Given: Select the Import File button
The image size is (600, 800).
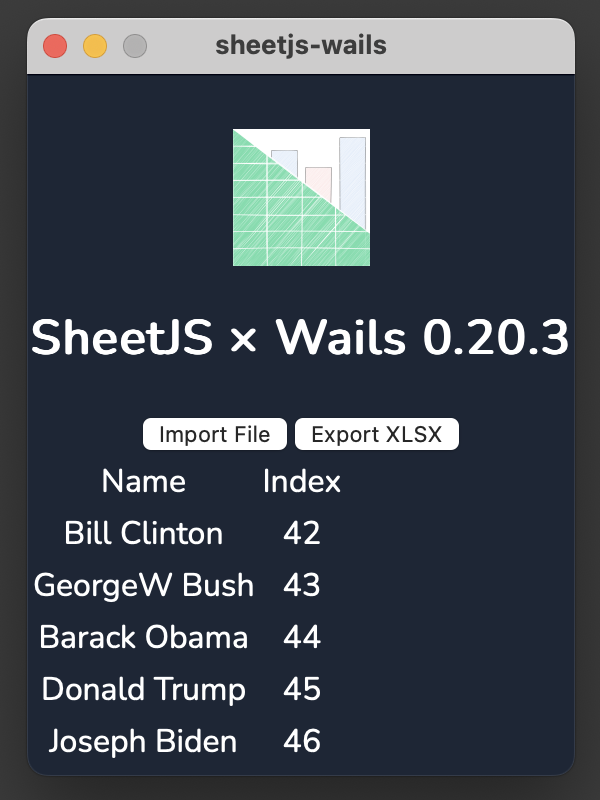Looking at the screenshot, I should coord(213,434).
